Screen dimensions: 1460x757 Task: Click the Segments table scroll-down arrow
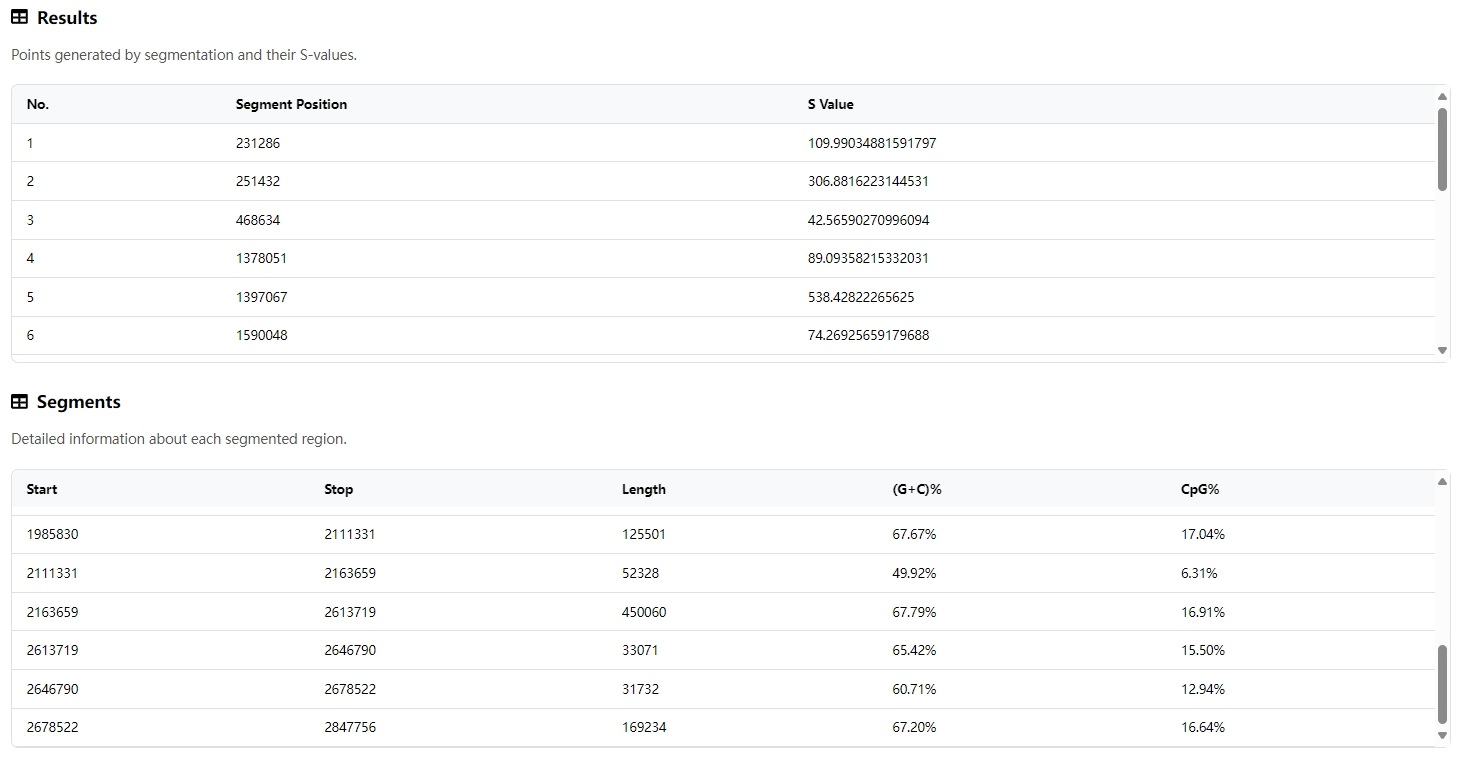tap(1442, 735)
